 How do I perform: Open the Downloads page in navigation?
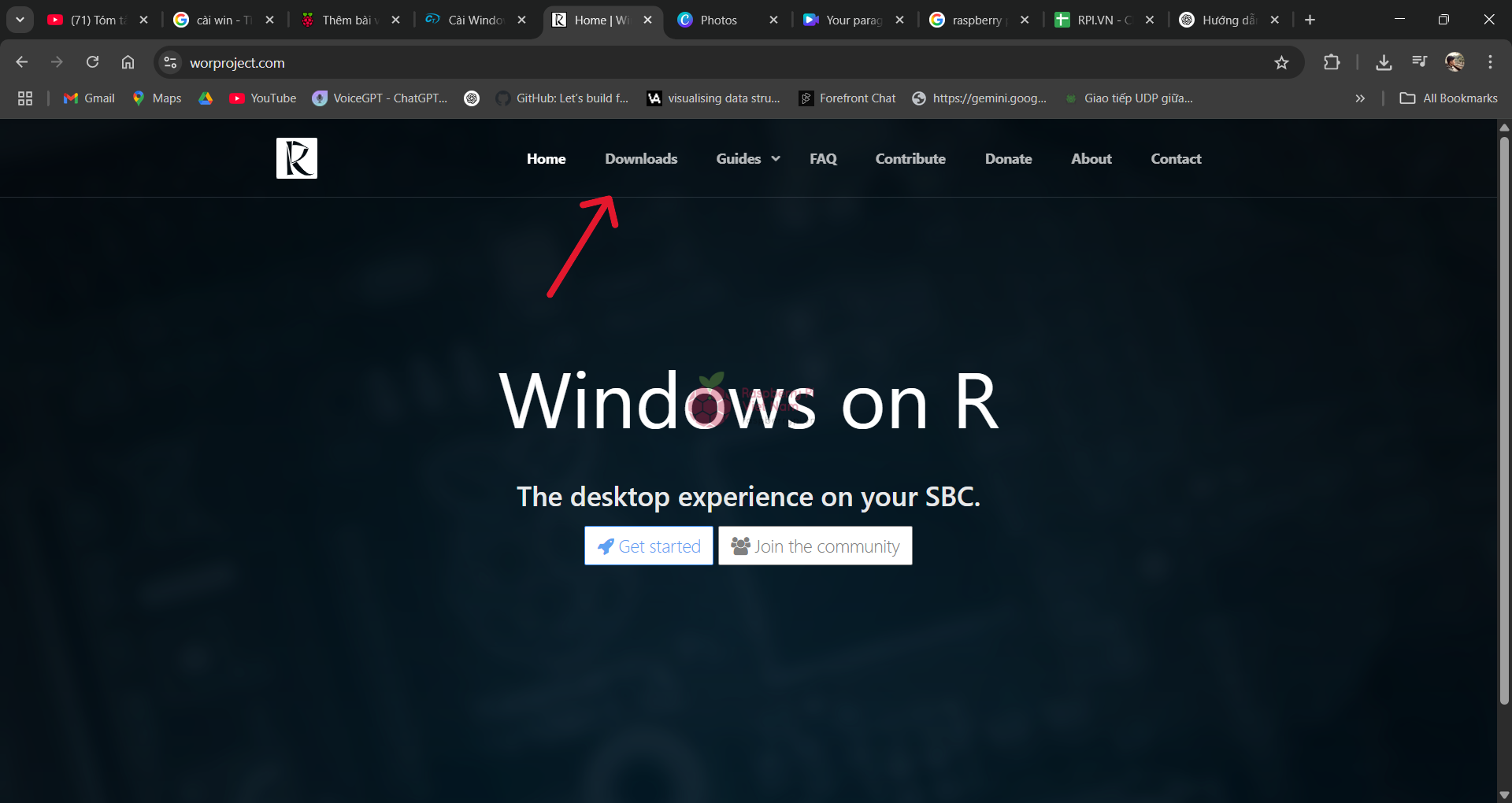641,159
